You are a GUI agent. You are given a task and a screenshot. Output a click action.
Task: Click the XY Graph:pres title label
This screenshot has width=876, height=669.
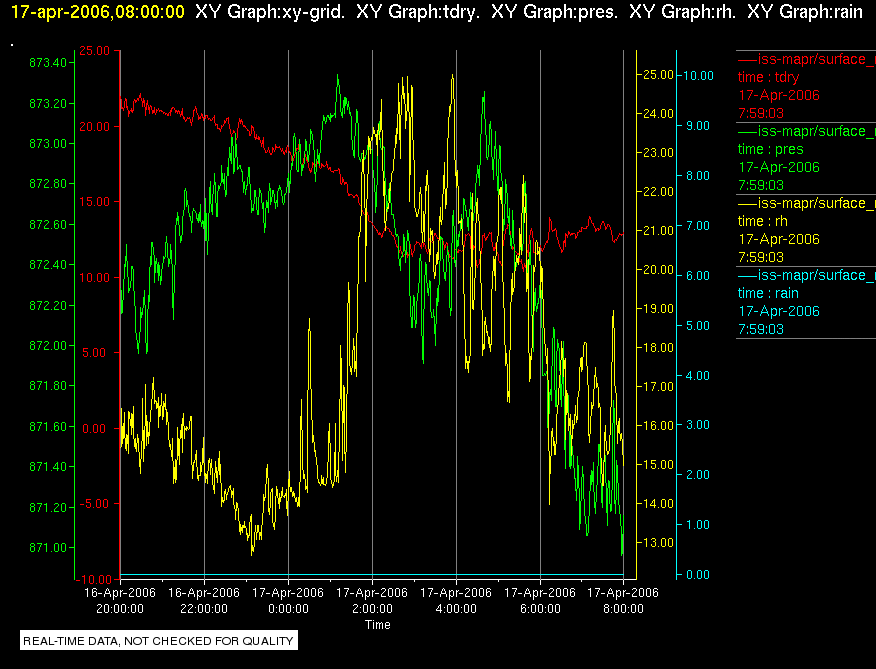[554, 12]
